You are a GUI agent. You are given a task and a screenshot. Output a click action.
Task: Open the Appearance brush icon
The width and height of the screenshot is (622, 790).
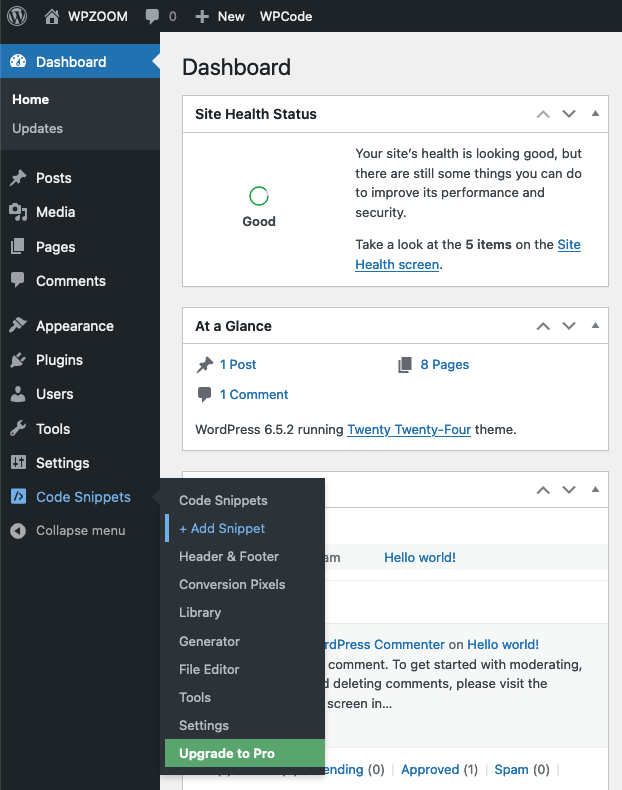pos(18,325)
